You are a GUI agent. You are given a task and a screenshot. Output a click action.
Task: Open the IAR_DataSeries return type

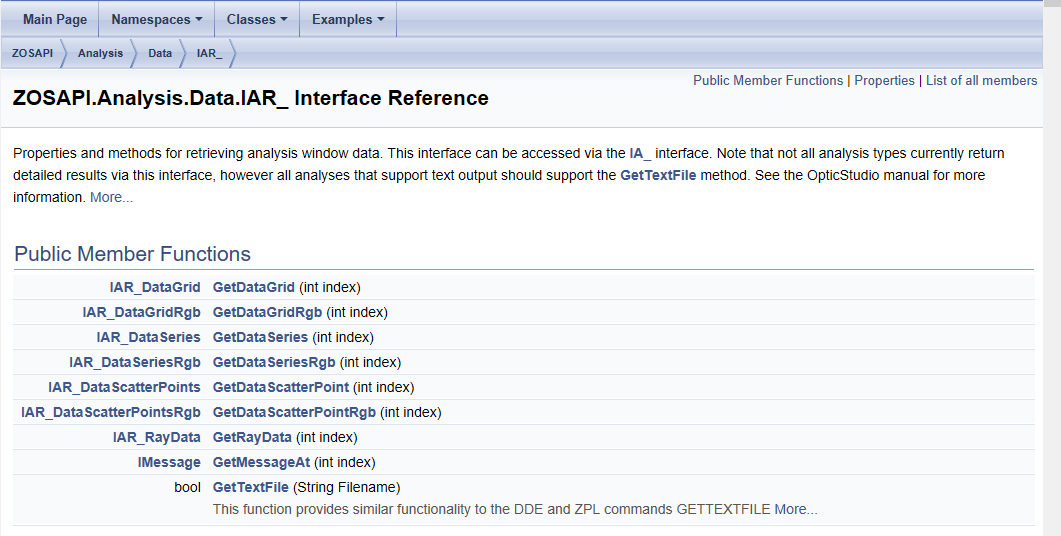click(x=148, y=337)
